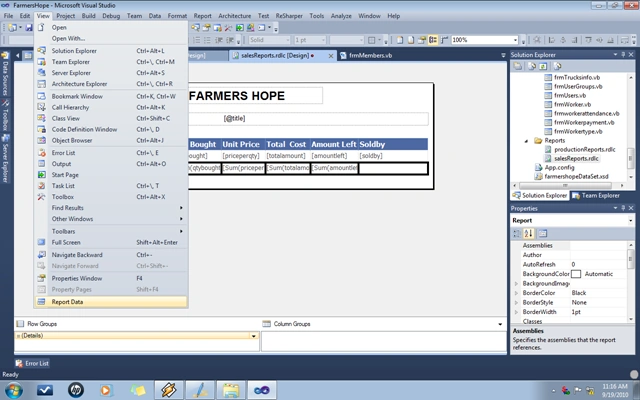640x400 pixels.
Task: Click the Class View menu icon
Action: [41, 118]
